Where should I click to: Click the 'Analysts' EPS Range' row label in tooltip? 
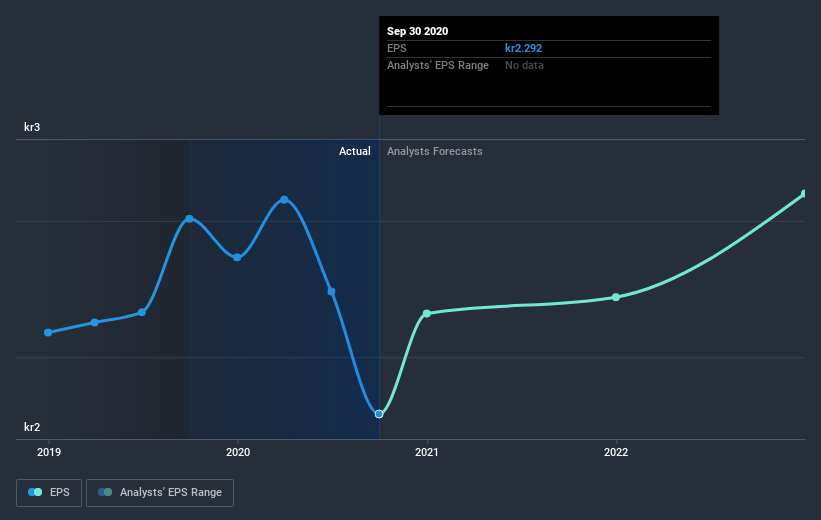click(438, 65)
